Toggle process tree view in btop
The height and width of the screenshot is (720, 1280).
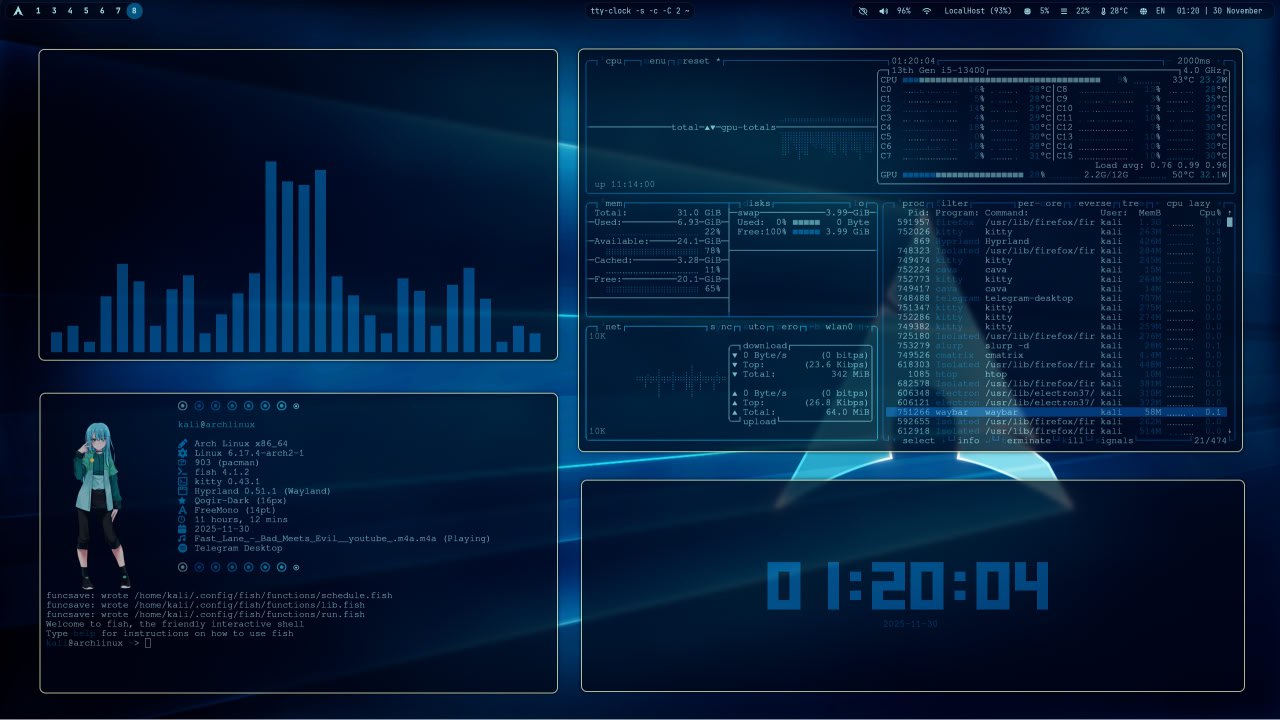pyautogui.click(x=1132, y=203)
